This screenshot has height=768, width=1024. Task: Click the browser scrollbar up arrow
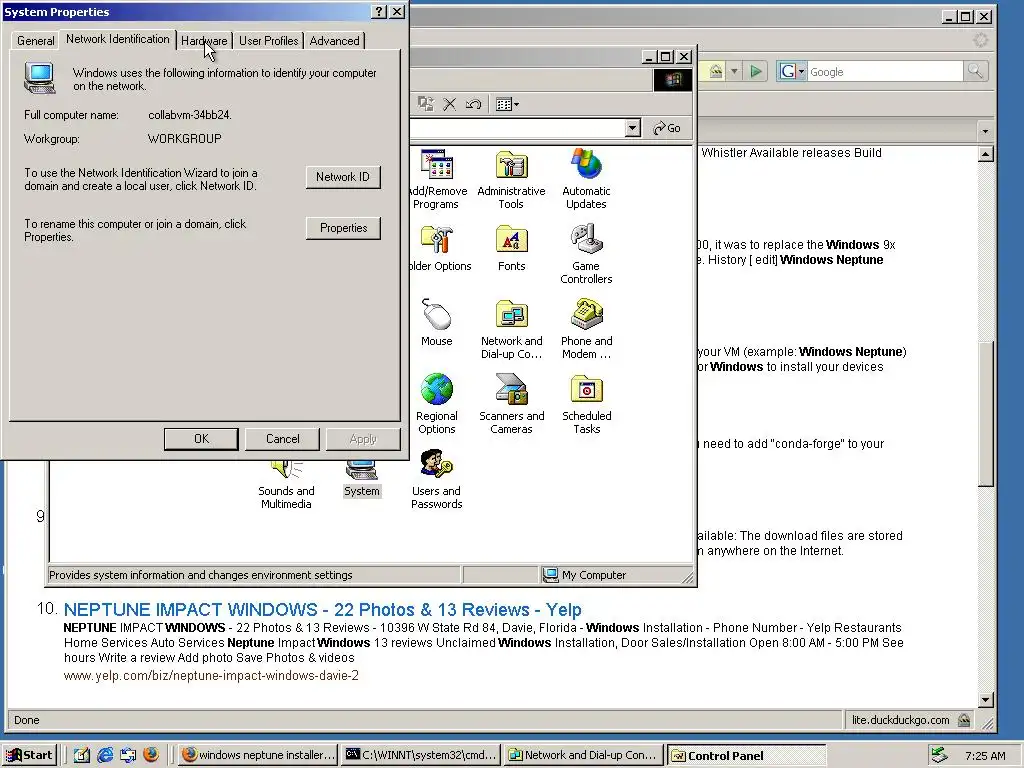985,154
